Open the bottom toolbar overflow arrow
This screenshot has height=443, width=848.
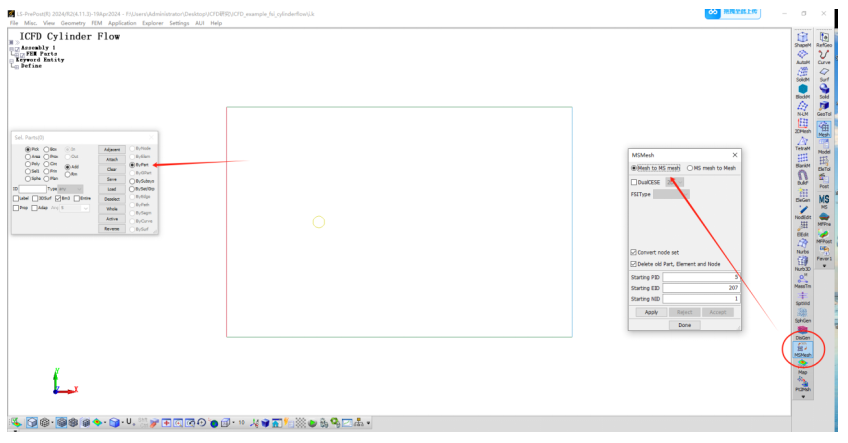click(x=368, y=423)
